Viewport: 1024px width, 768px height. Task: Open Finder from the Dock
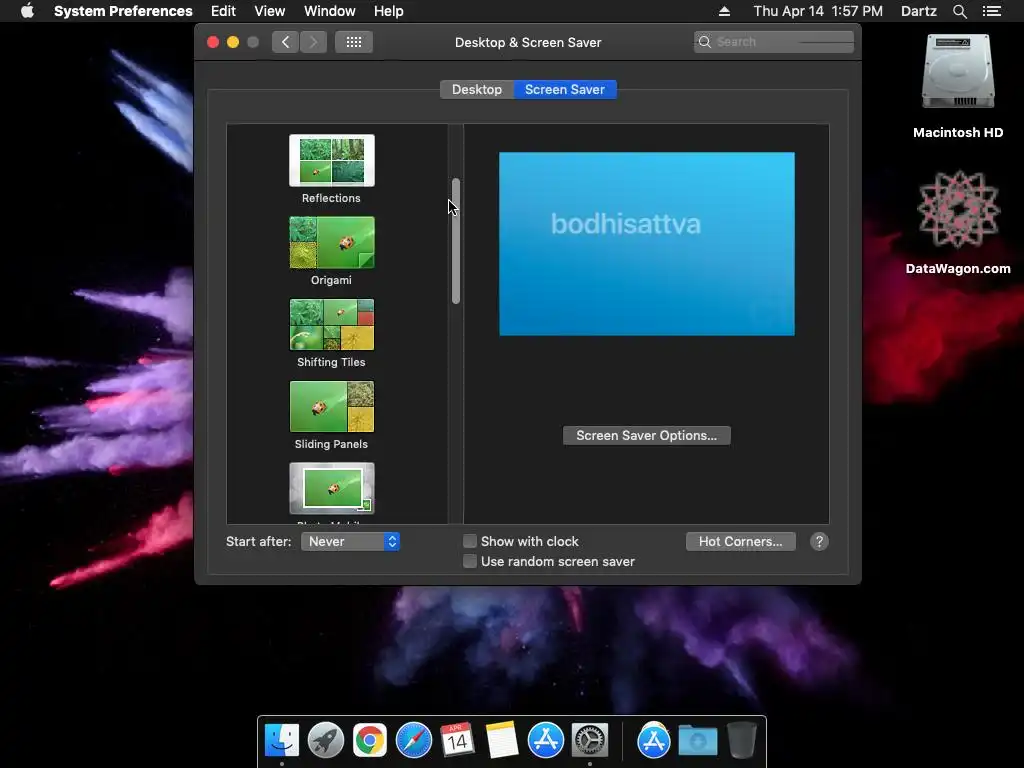[281, 740]
